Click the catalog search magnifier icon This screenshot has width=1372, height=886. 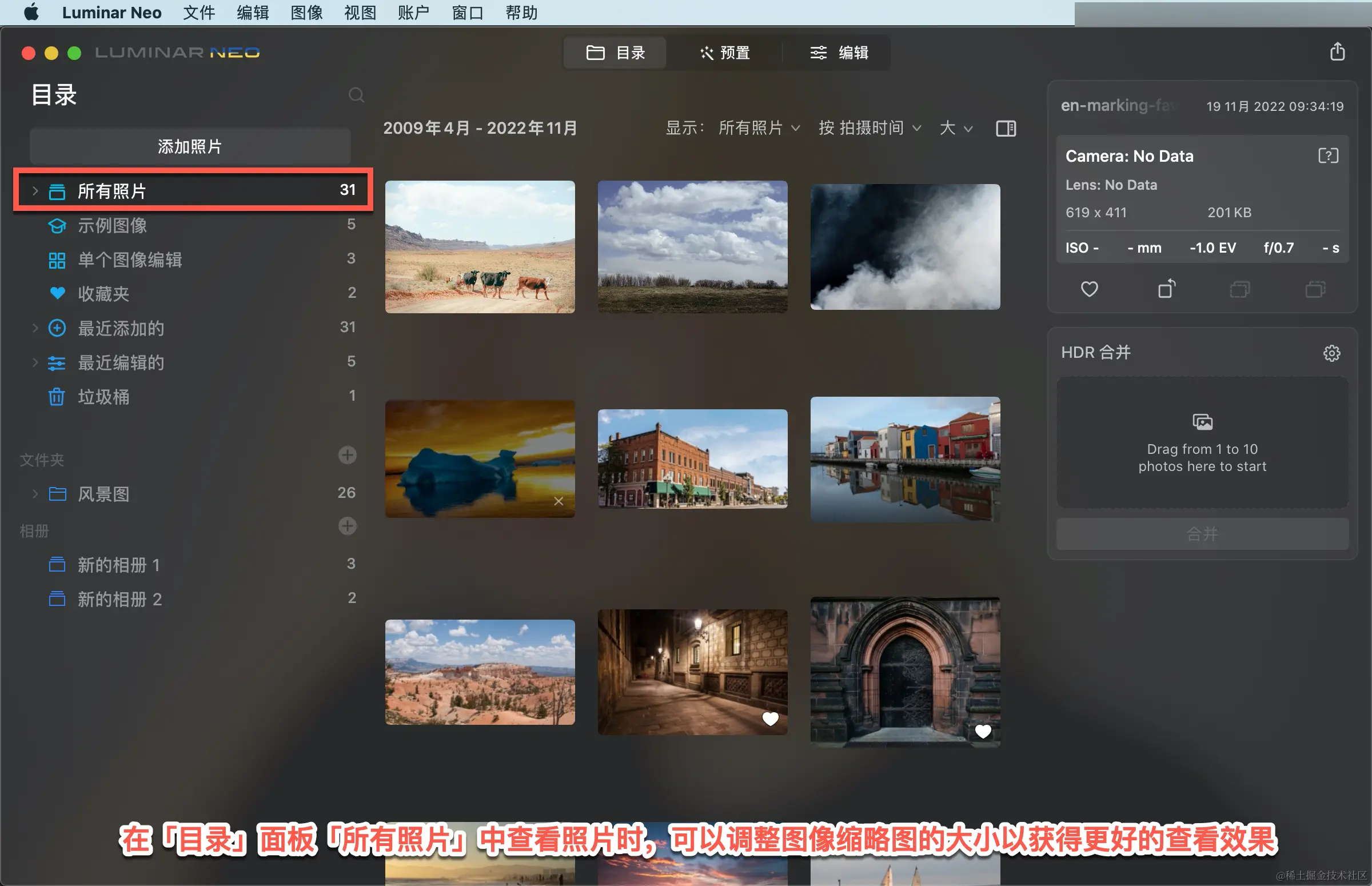click(x=356, y=95)
